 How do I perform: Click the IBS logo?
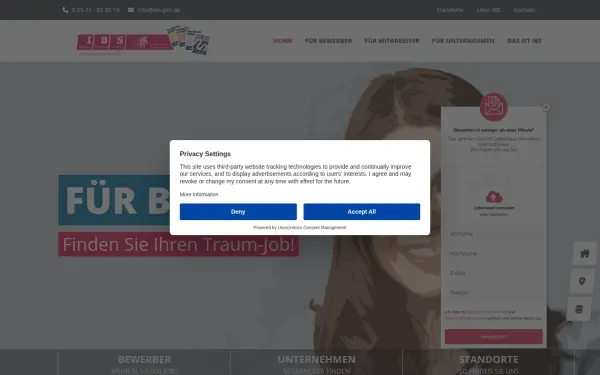(143, 41)
